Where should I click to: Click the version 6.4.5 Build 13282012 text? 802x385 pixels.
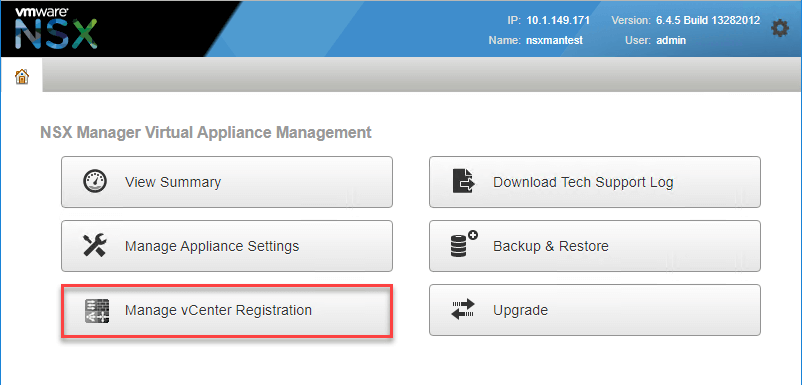tap(708, 21)
